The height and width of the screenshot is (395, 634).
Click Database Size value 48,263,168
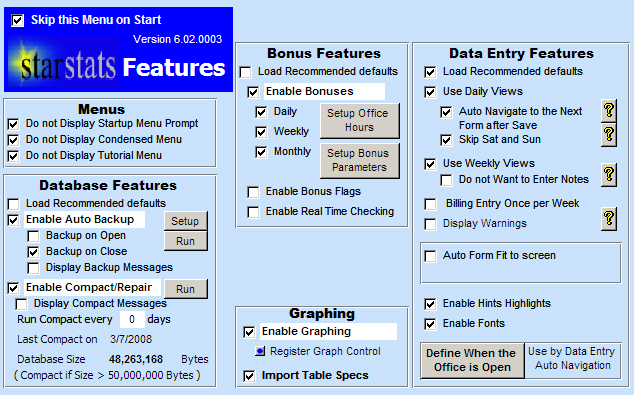(x=136, y=359)
